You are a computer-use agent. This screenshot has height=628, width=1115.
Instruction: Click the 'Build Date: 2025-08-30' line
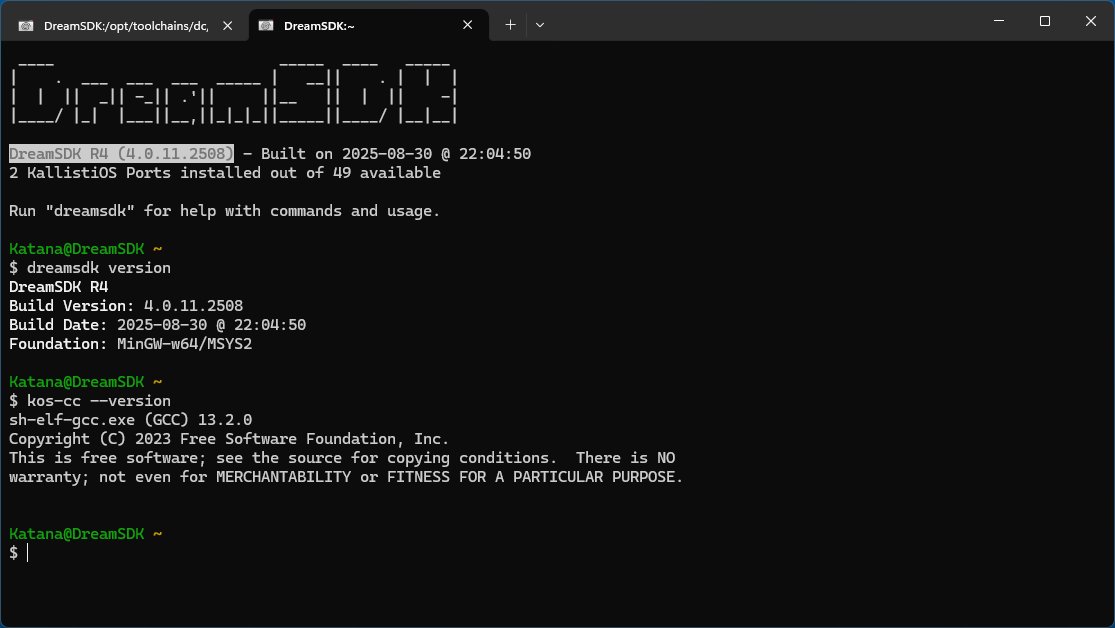(x=158, y=325)
